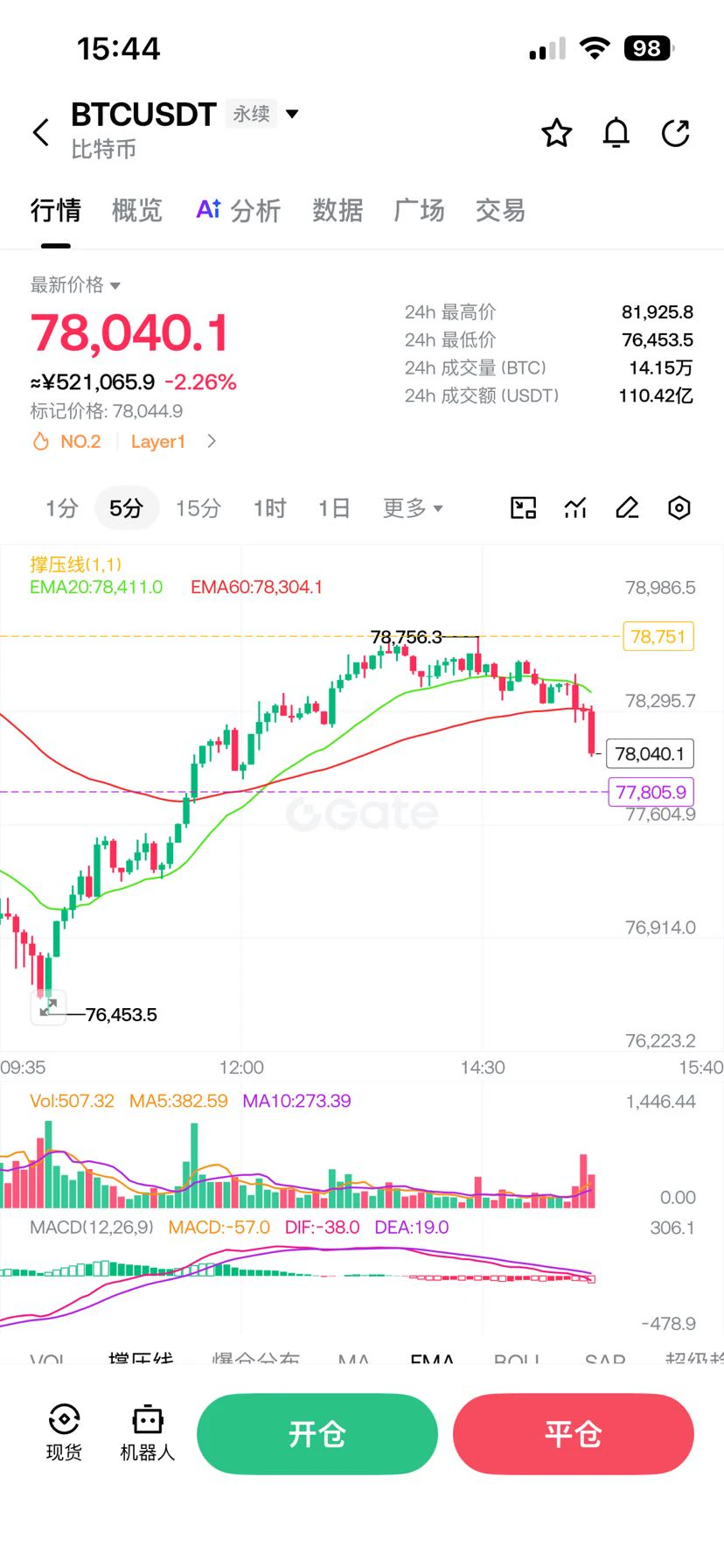Open the 机器人 trading bot icon
This screenshot has height=1568, width=724.
(147, 1432)
